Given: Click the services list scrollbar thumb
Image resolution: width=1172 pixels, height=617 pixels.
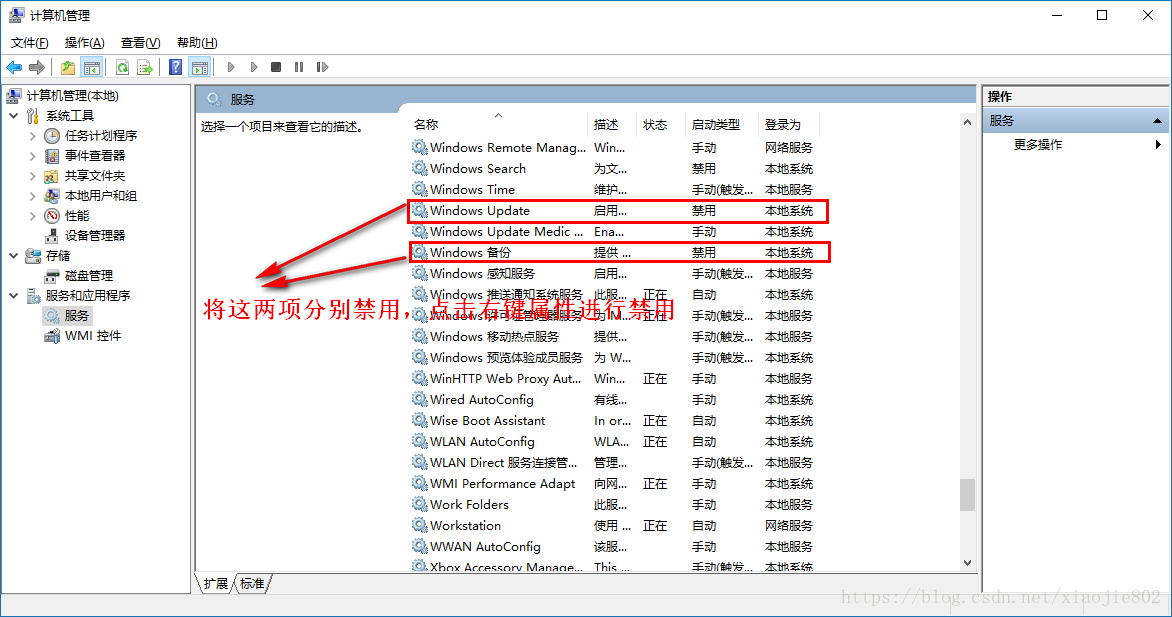Looking at the screenshot, I should pos(967,494).
